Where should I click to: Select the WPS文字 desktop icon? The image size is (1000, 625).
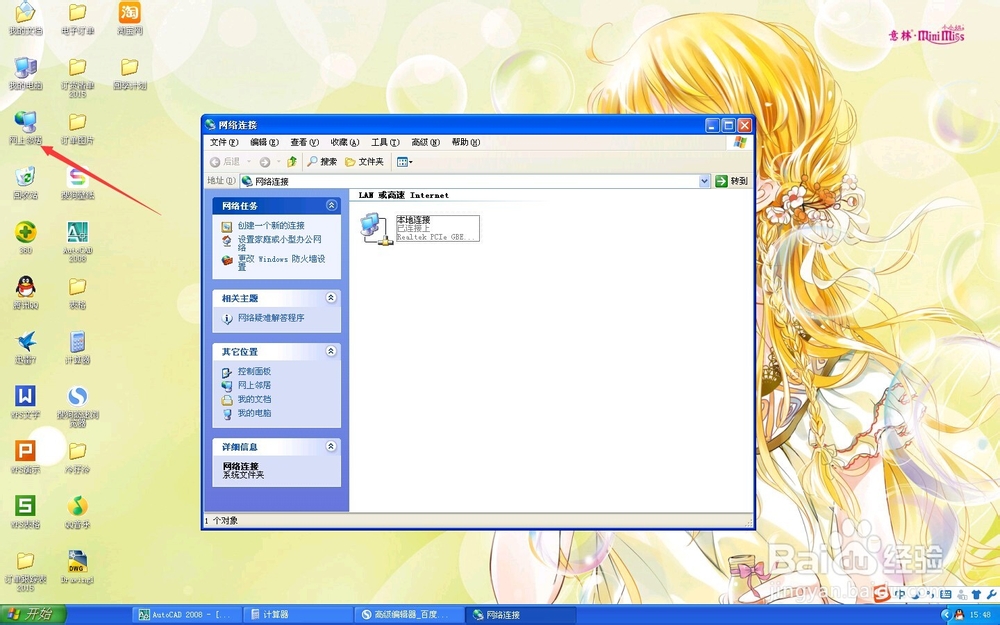pyautogui.click(x=26, y=402)
